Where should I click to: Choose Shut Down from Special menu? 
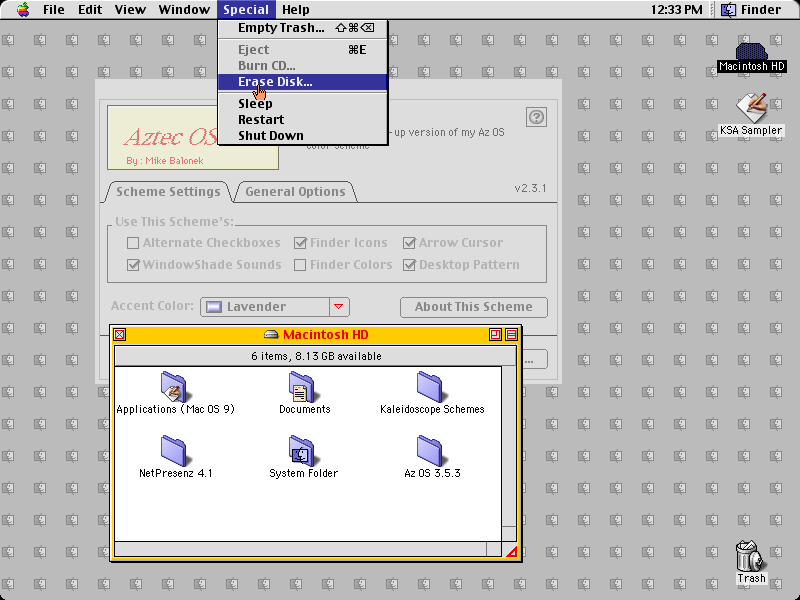click(x=303, y=136)
